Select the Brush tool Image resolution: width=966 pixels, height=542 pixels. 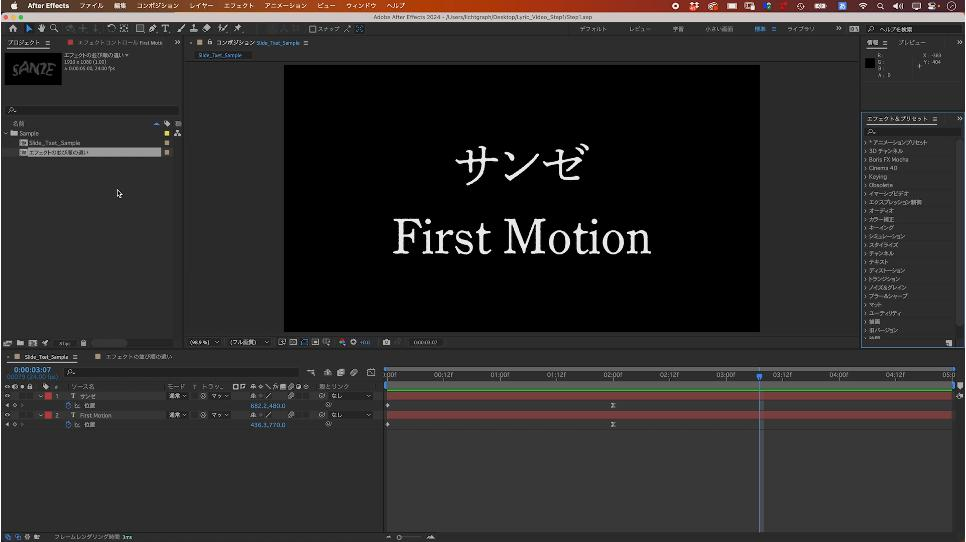tap(181, 28)
